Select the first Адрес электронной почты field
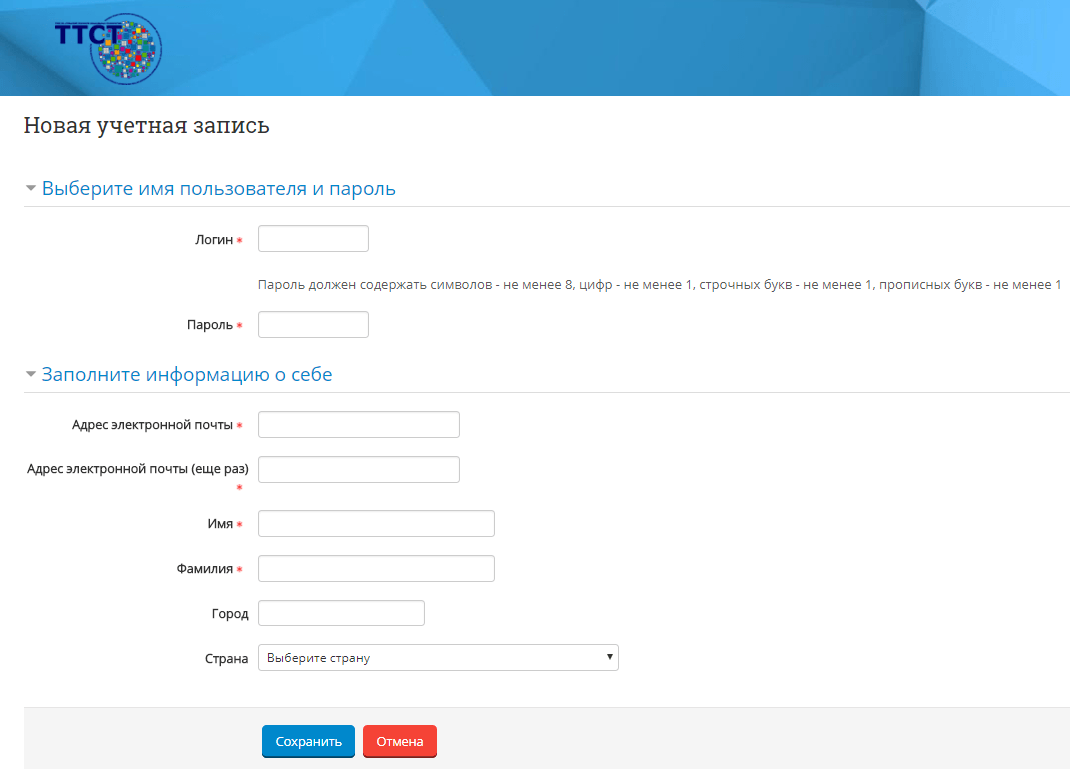Screen dimensions: 1070x769 coord(358,424)
